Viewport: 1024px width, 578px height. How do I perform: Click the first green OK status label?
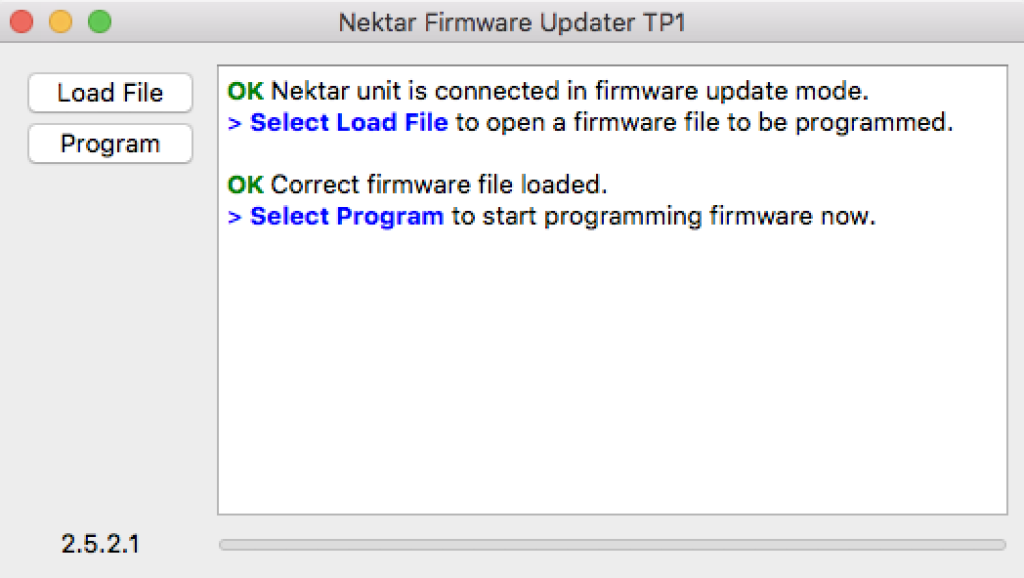pos(245,92)
